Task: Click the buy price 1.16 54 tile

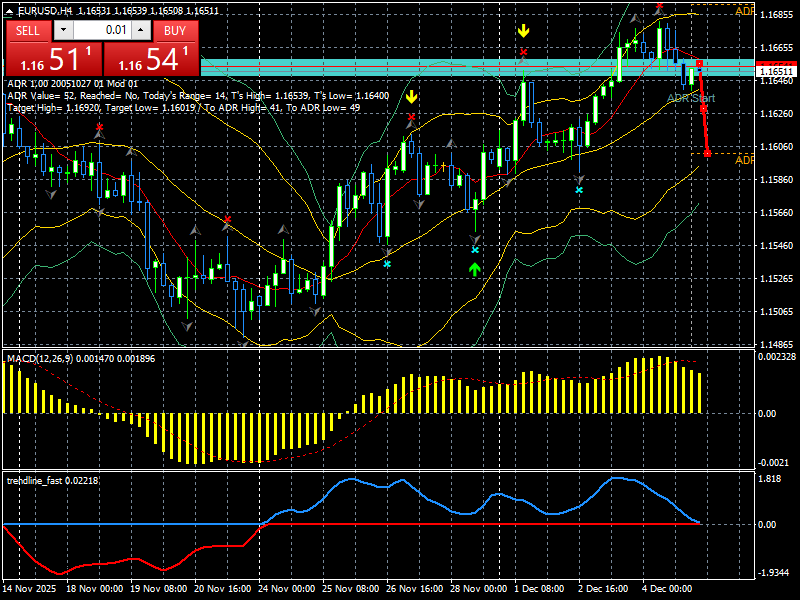Action: 151,59
